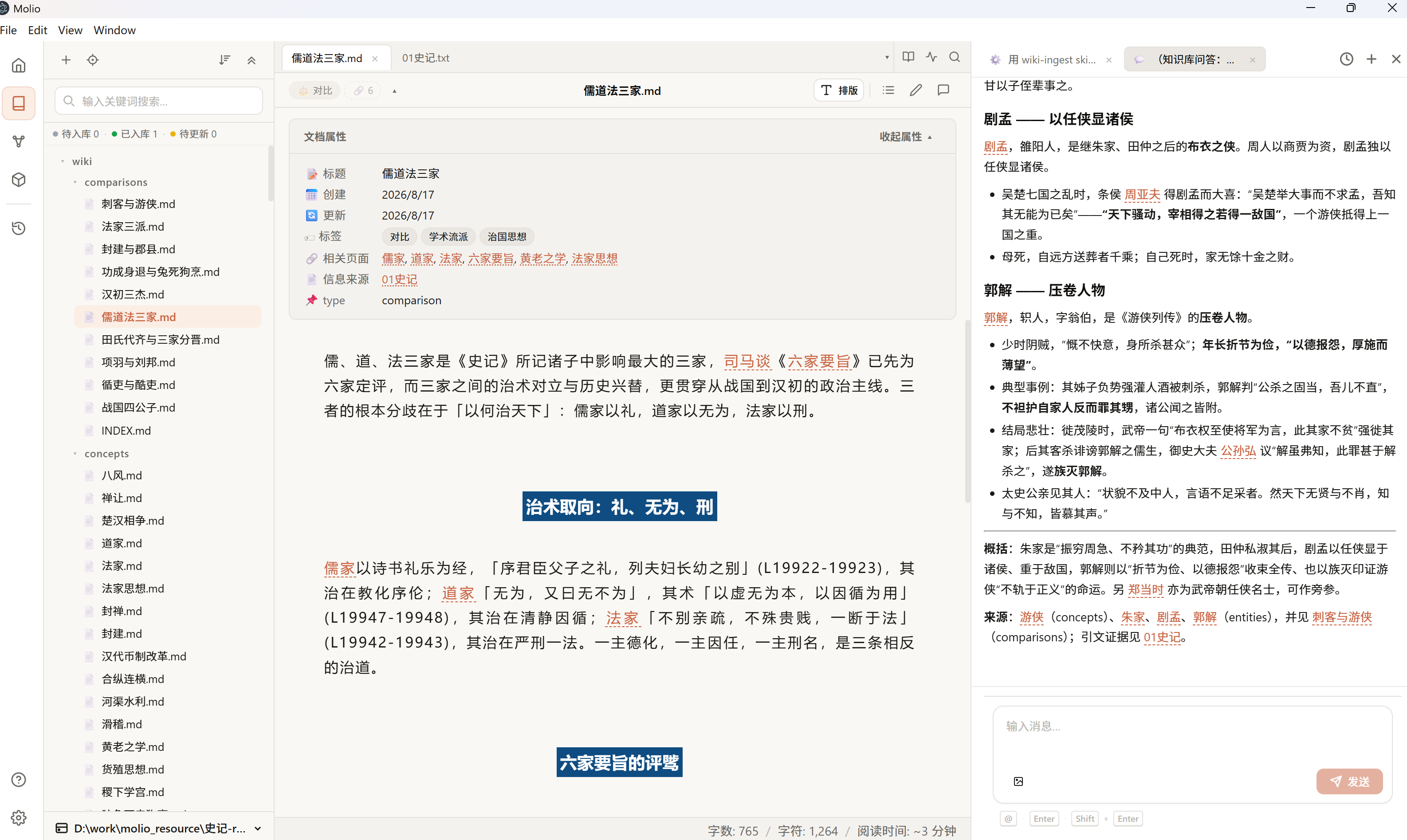Open the history sidebar icon
1407x840 pixels.
19,228
